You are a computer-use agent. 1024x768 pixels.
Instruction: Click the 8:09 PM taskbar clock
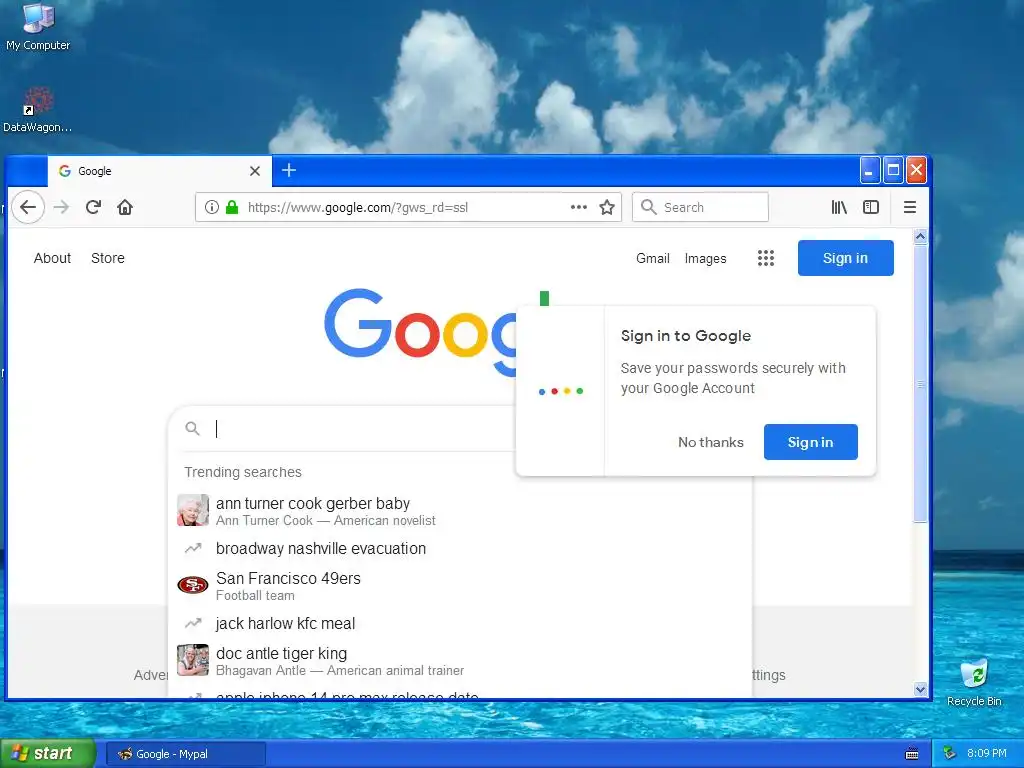pos(987,754)
